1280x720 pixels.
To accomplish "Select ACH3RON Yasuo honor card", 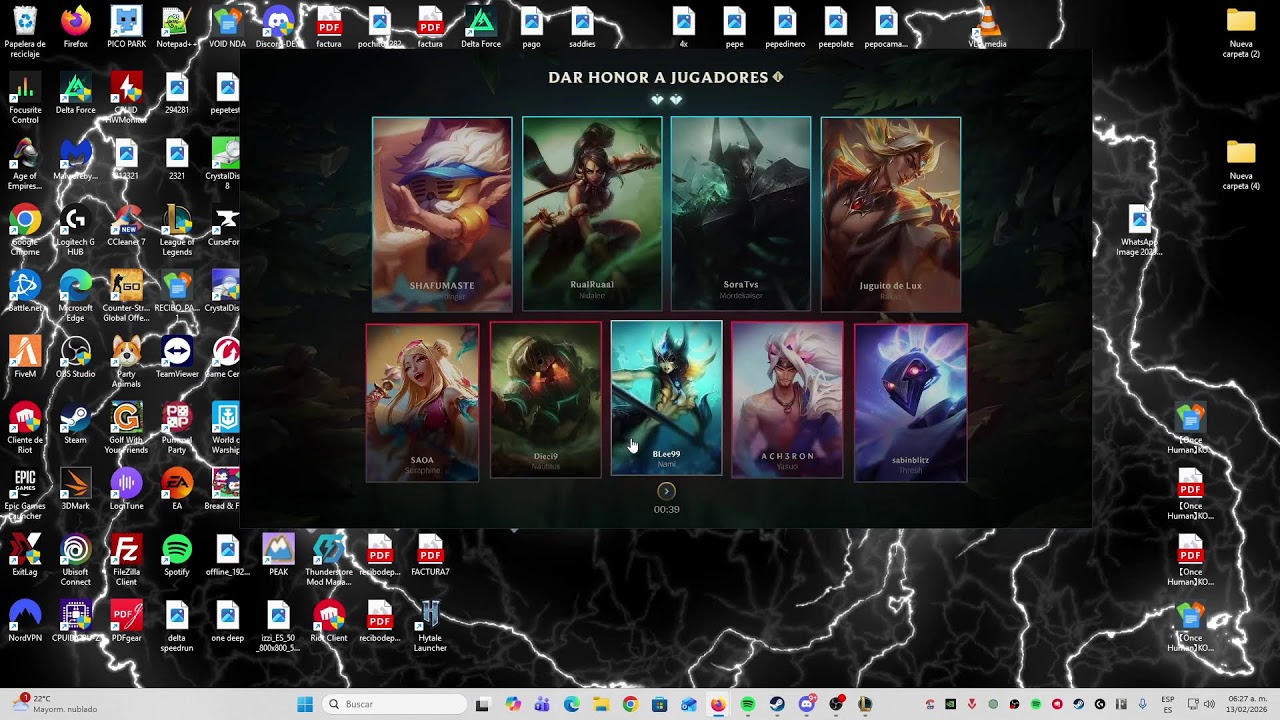I will pyautogui.click(x=787, y=400).
